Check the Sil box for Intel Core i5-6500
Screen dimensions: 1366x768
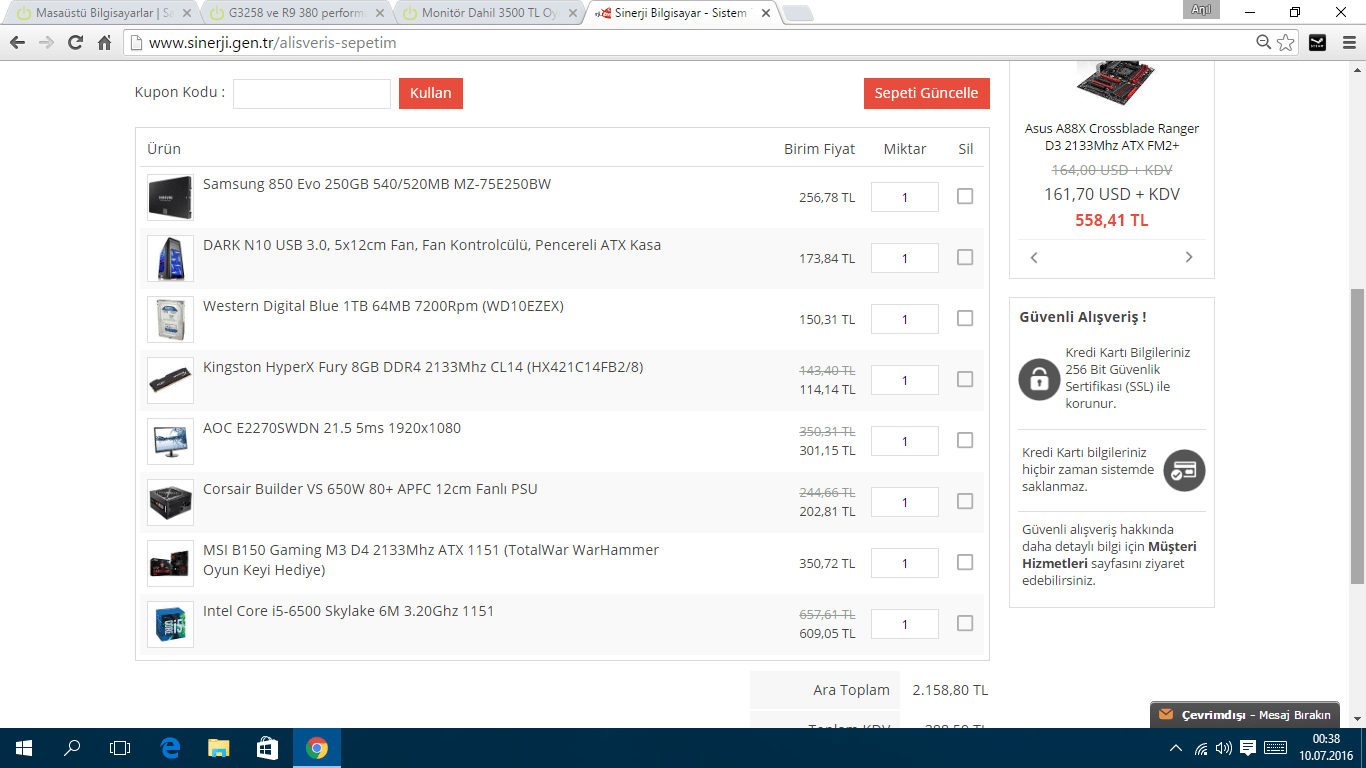[x=965, y=623]
